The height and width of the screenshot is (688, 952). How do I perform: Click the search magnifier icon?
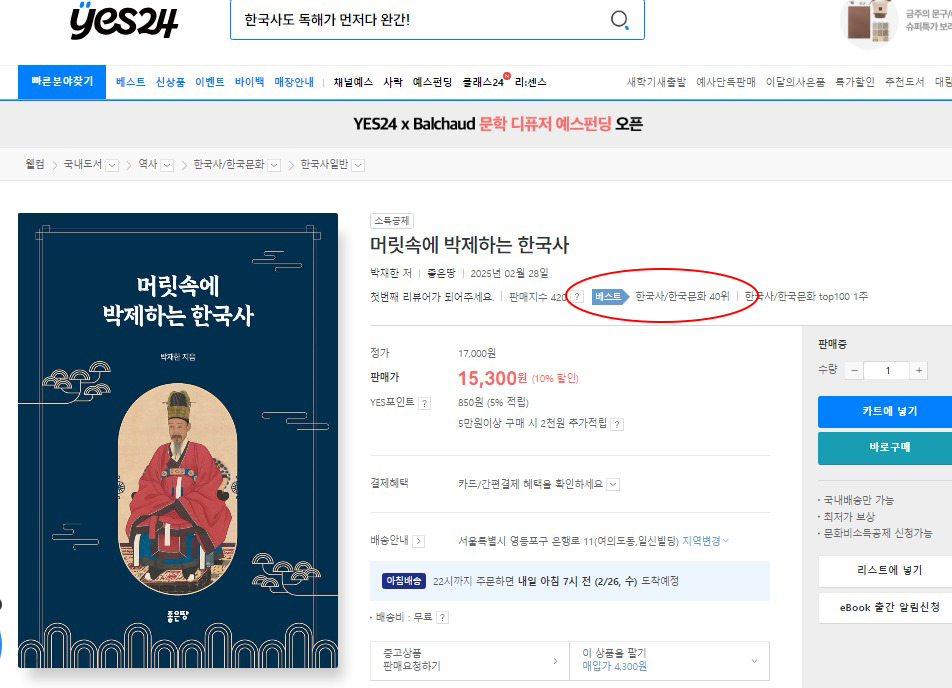click(x=619, y=20)
